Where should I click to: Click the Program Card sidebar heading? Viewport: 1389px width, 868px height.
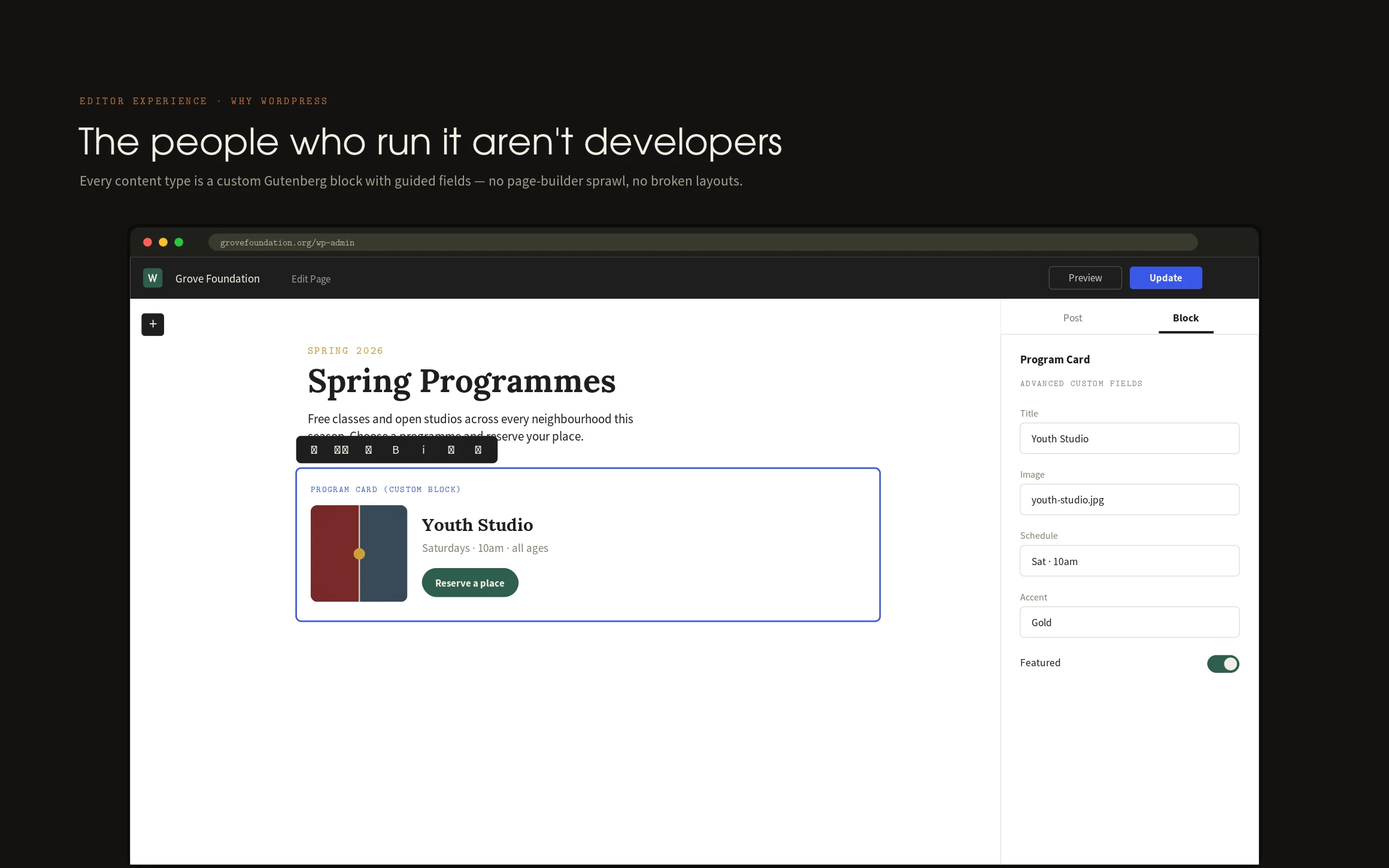[x=1055, y=359]
